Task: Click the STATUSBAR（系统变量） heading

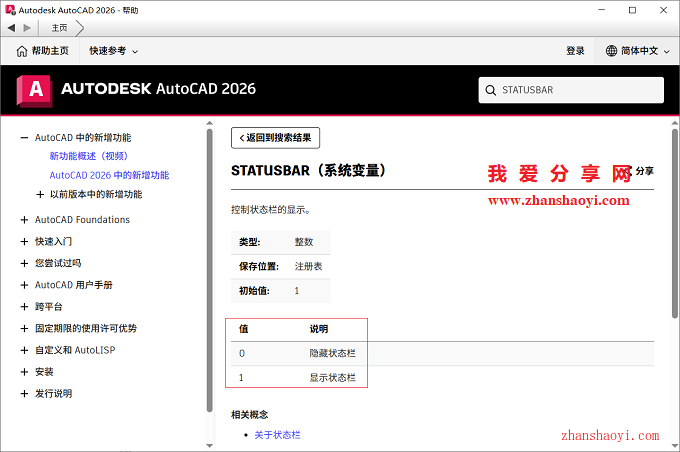Action: [x=309, y=170]
